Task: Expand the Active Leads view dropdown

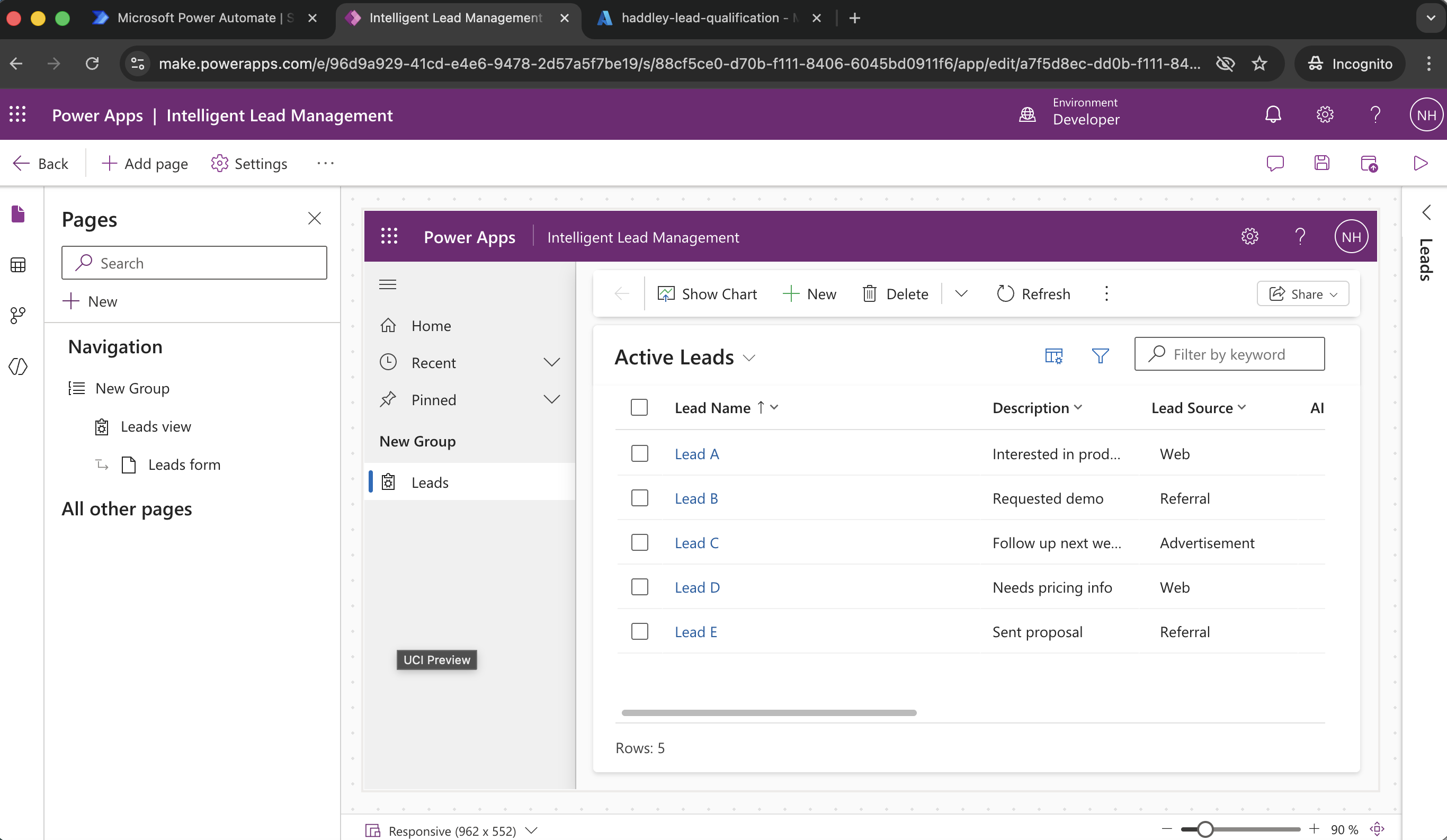Action: [x=749, y=358]
